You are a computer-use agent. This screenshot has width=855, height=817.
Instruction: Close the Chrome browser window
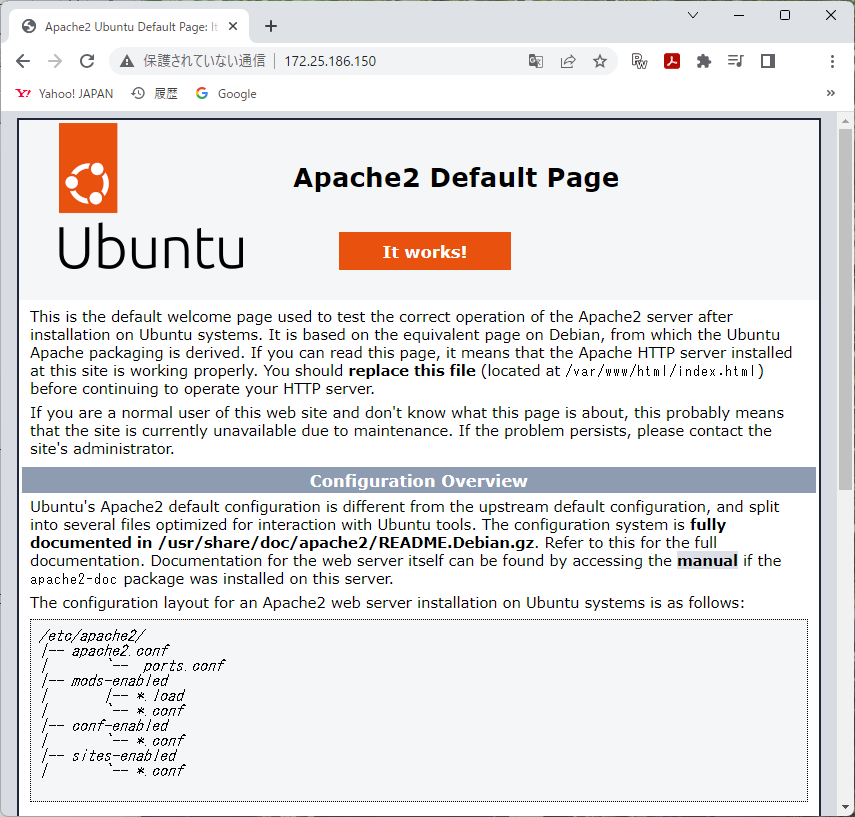(x=830, y=15)
